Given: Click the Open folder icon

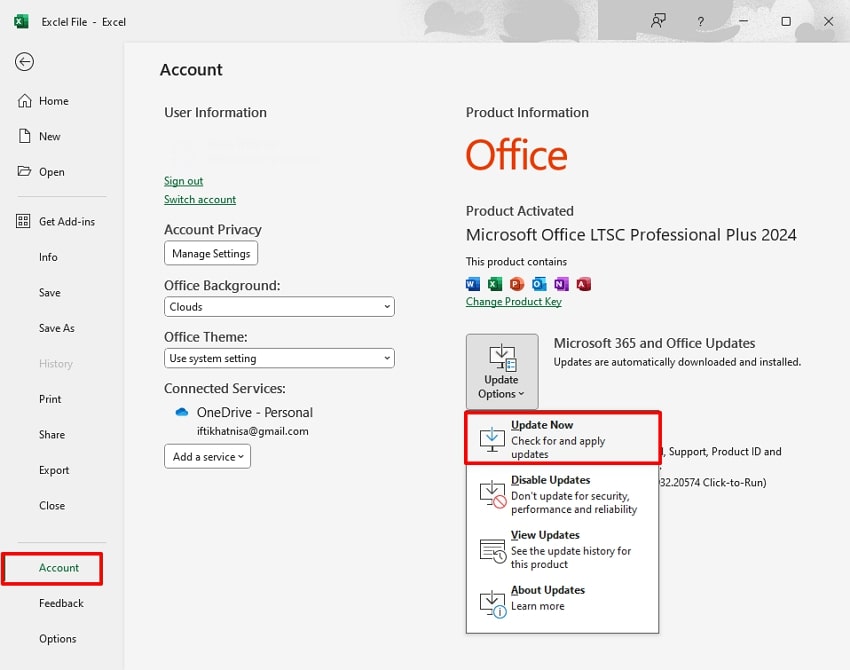Looking at the screenshot, I should 24,171.
